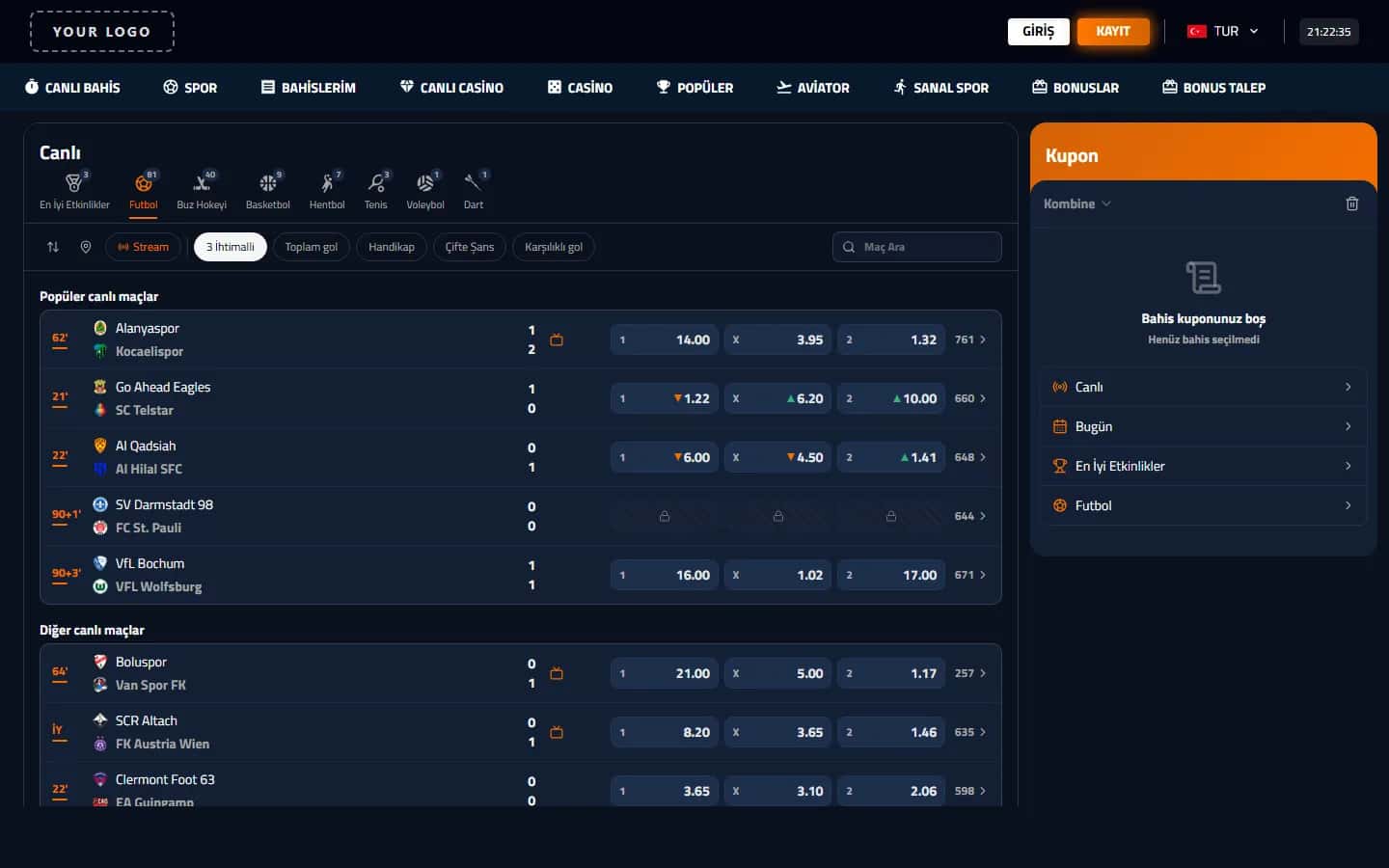
Task: Select the Karşılıklı gol market filter
Action: [x=554, y=247]
